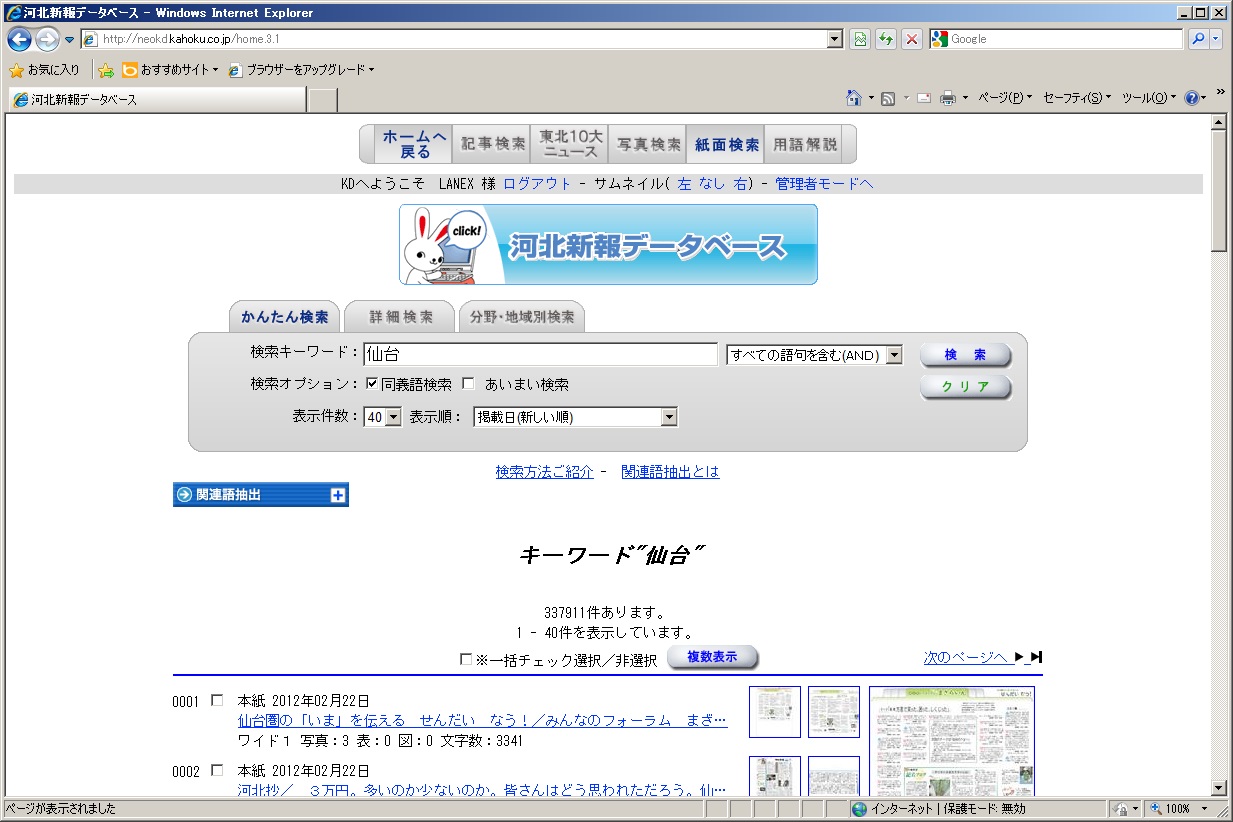Open the recent pages dropdown arrow

pyautogui.click(x=69, y=40)
